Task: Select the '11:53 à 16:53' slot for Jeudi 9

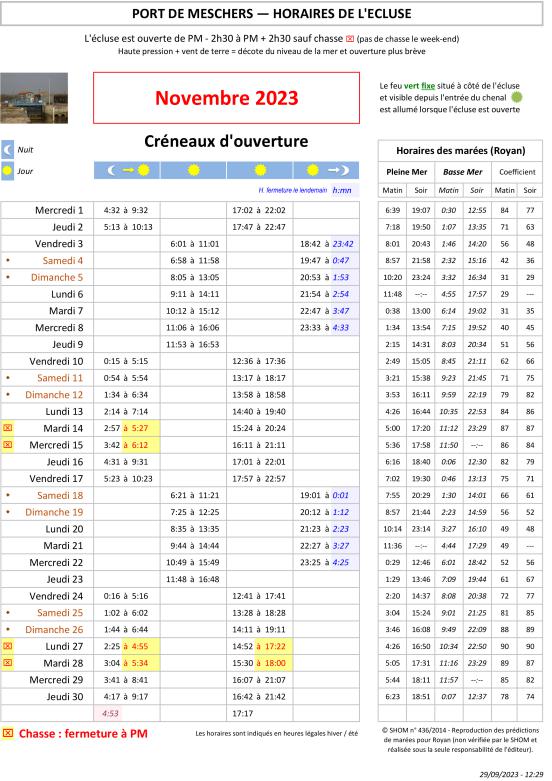Action: click(x=192, y=345)
